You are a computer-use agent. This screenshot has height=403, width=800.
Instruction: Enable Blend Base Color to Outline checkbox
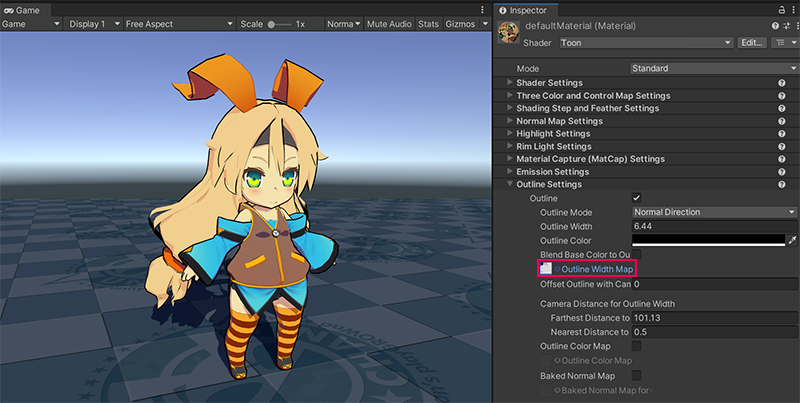(x=636, y=254)
